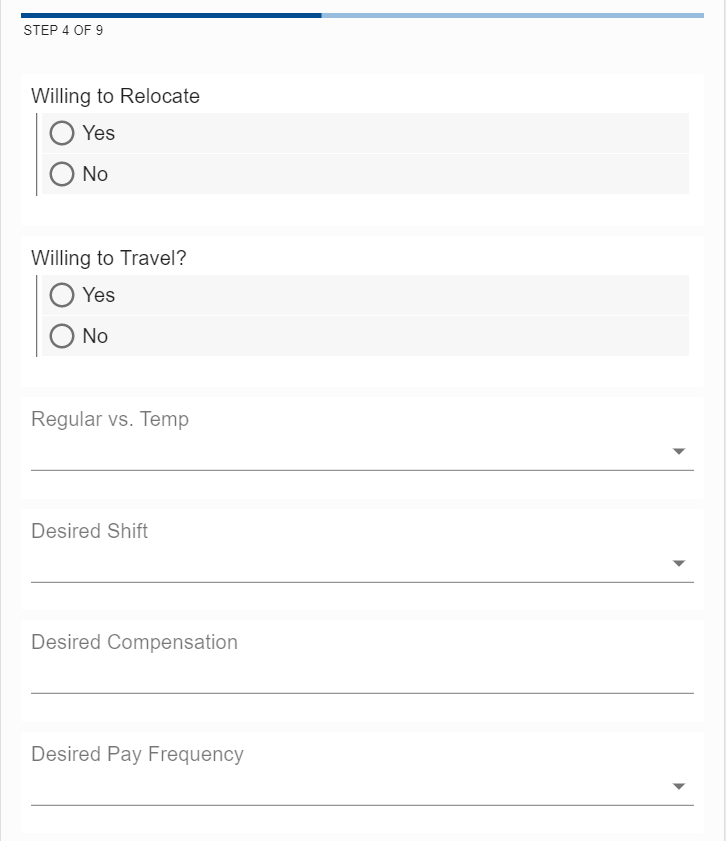
Task: Click the Desired Pay Frequency field label
Action: [137, 754]
